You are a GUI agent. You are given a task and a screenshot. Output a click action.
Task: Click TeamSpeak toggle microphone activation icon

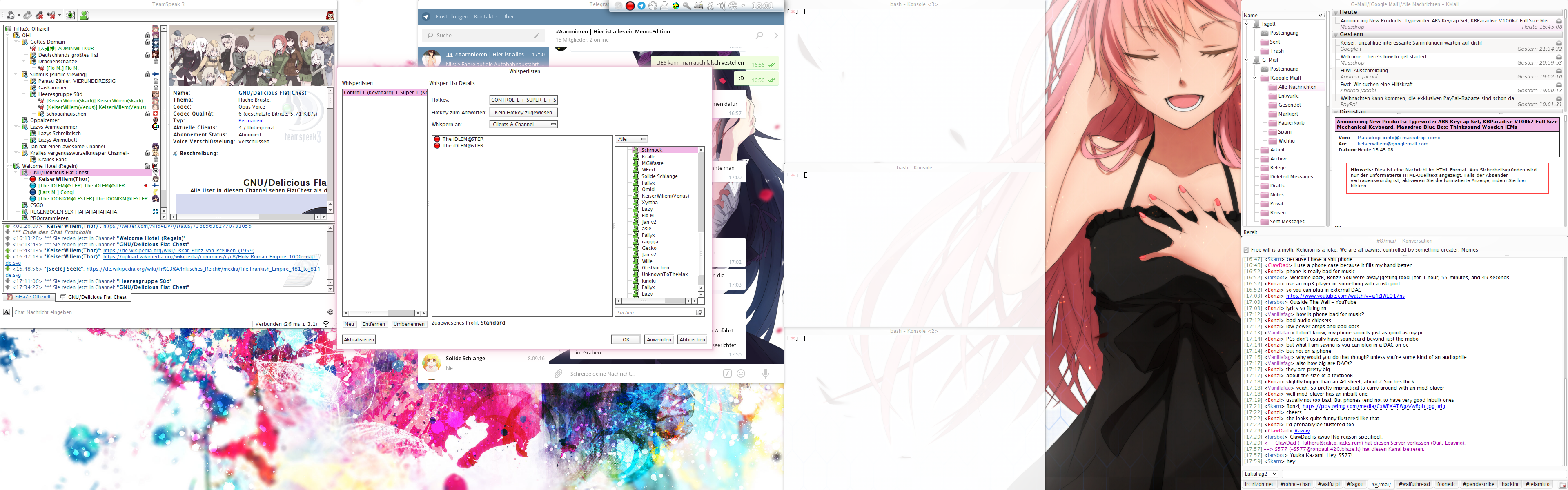(x=27, y=15)
